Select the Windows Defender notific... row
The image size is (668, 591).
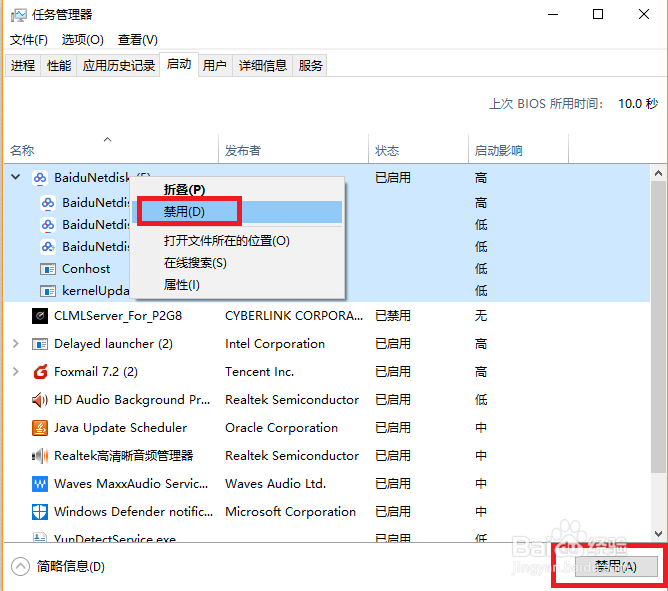[327, 512]
